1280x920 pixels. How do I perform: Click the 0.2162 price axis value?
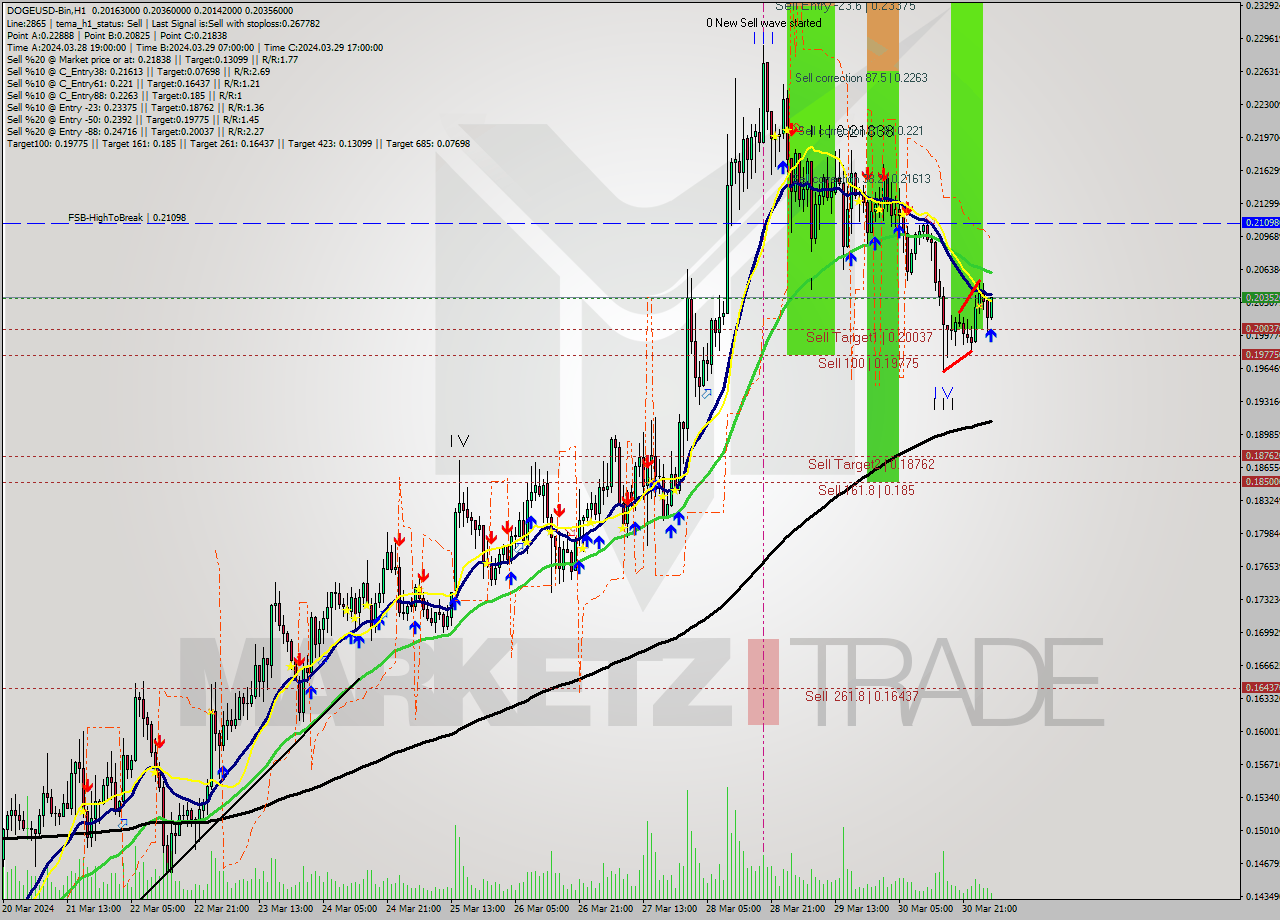(1262, 171)
